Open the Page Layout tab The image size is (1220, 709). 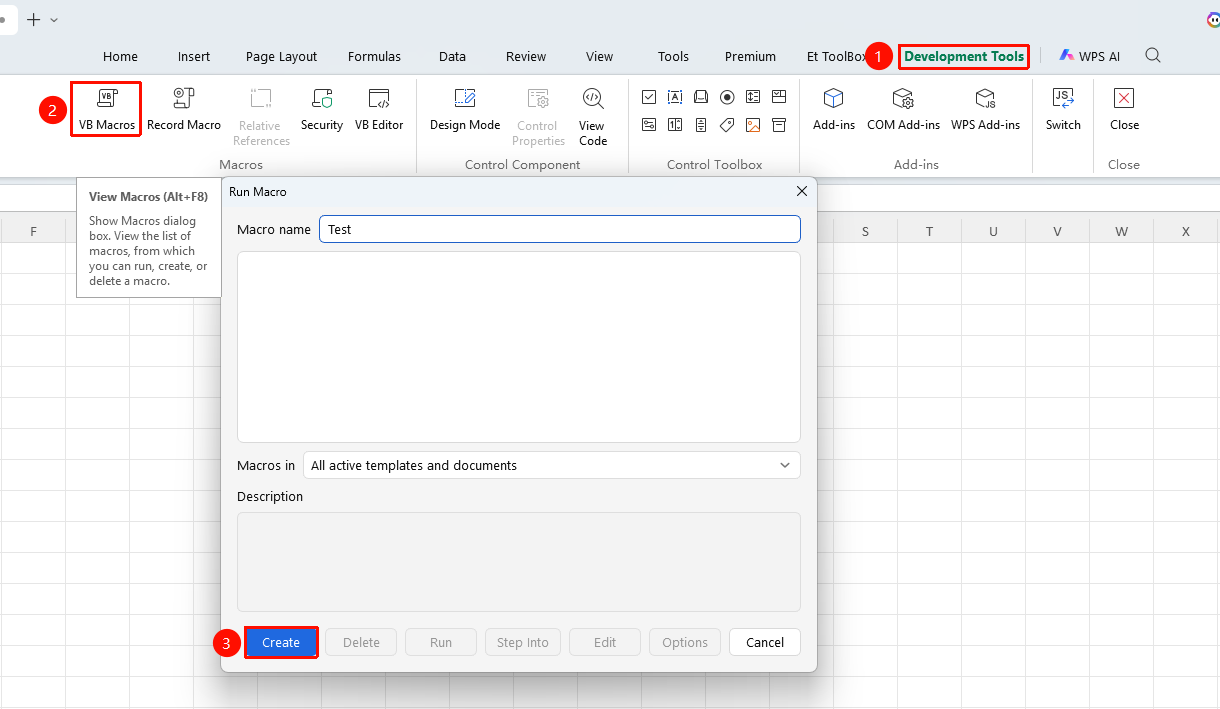coord(281,56)
